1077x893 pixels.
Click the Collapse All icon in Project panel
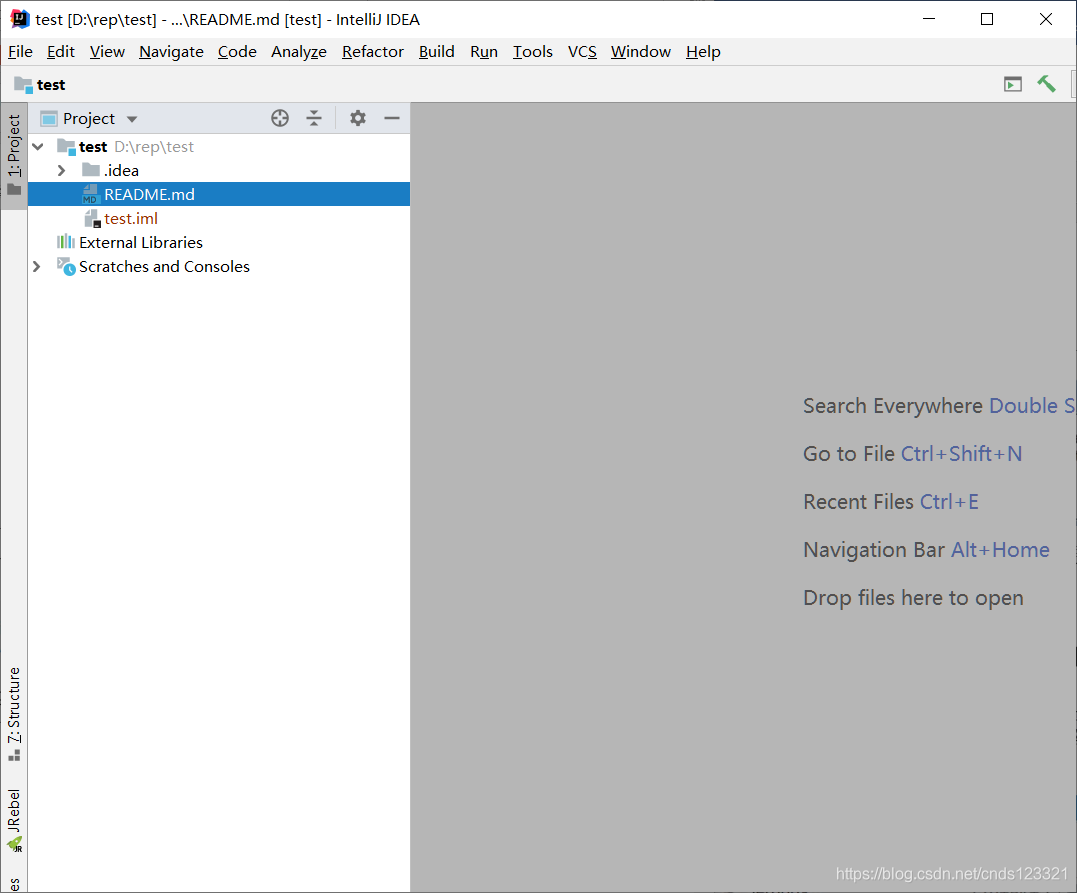point(314,118)
